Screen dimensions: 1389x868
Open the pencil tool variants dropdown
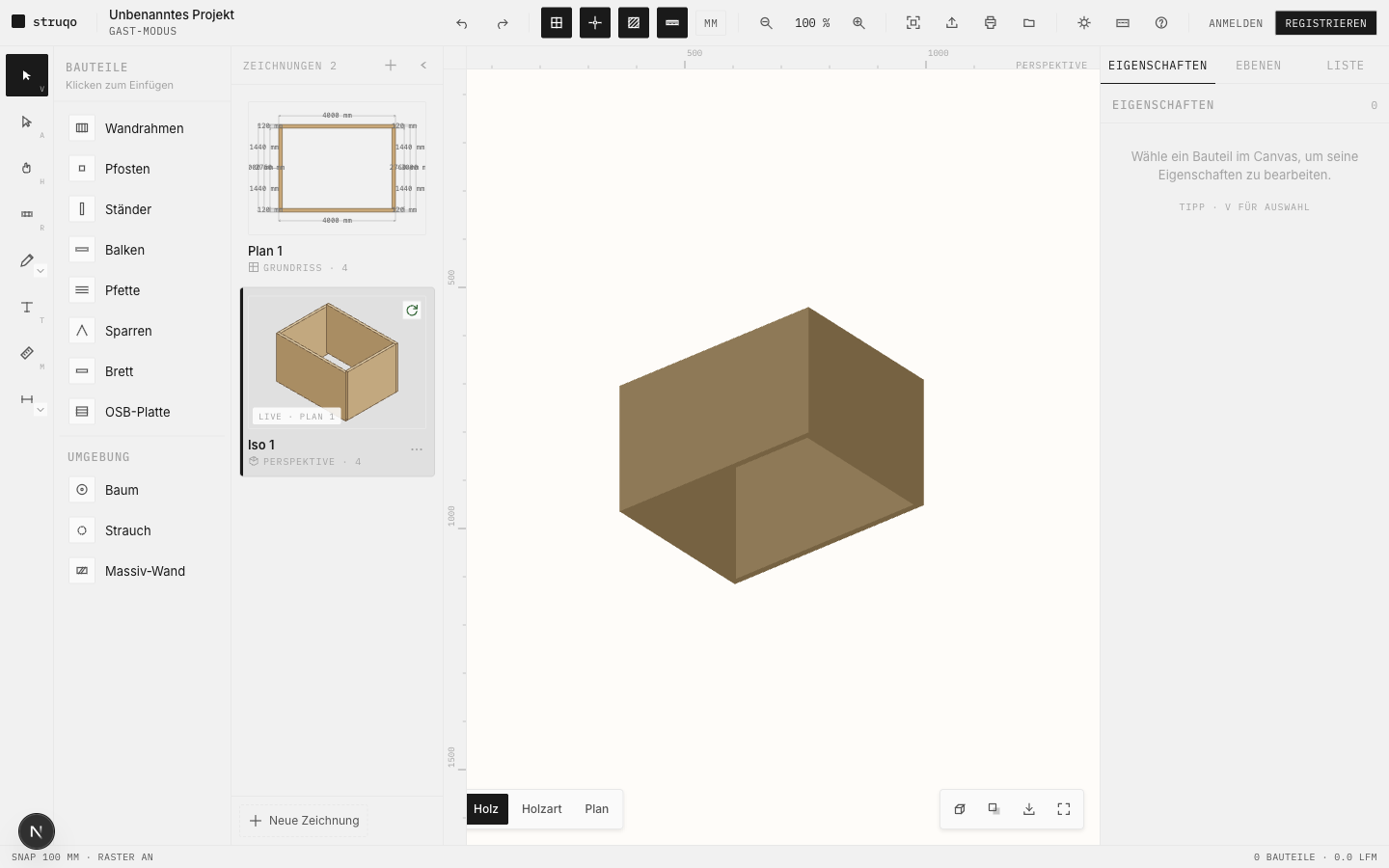pyautogui.click(x=41, y=271)
